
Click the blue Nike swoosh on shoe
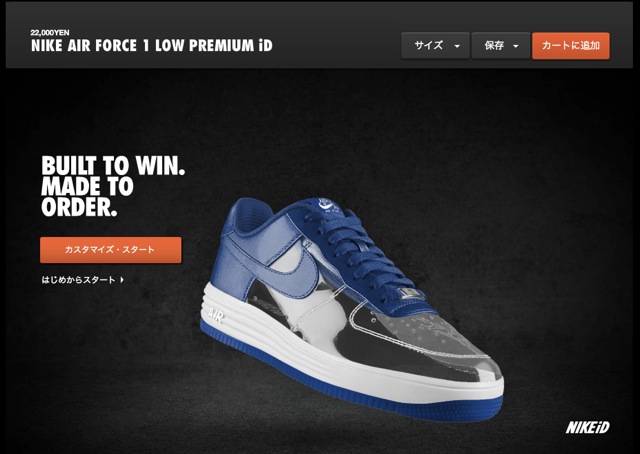tap(294, 274)
